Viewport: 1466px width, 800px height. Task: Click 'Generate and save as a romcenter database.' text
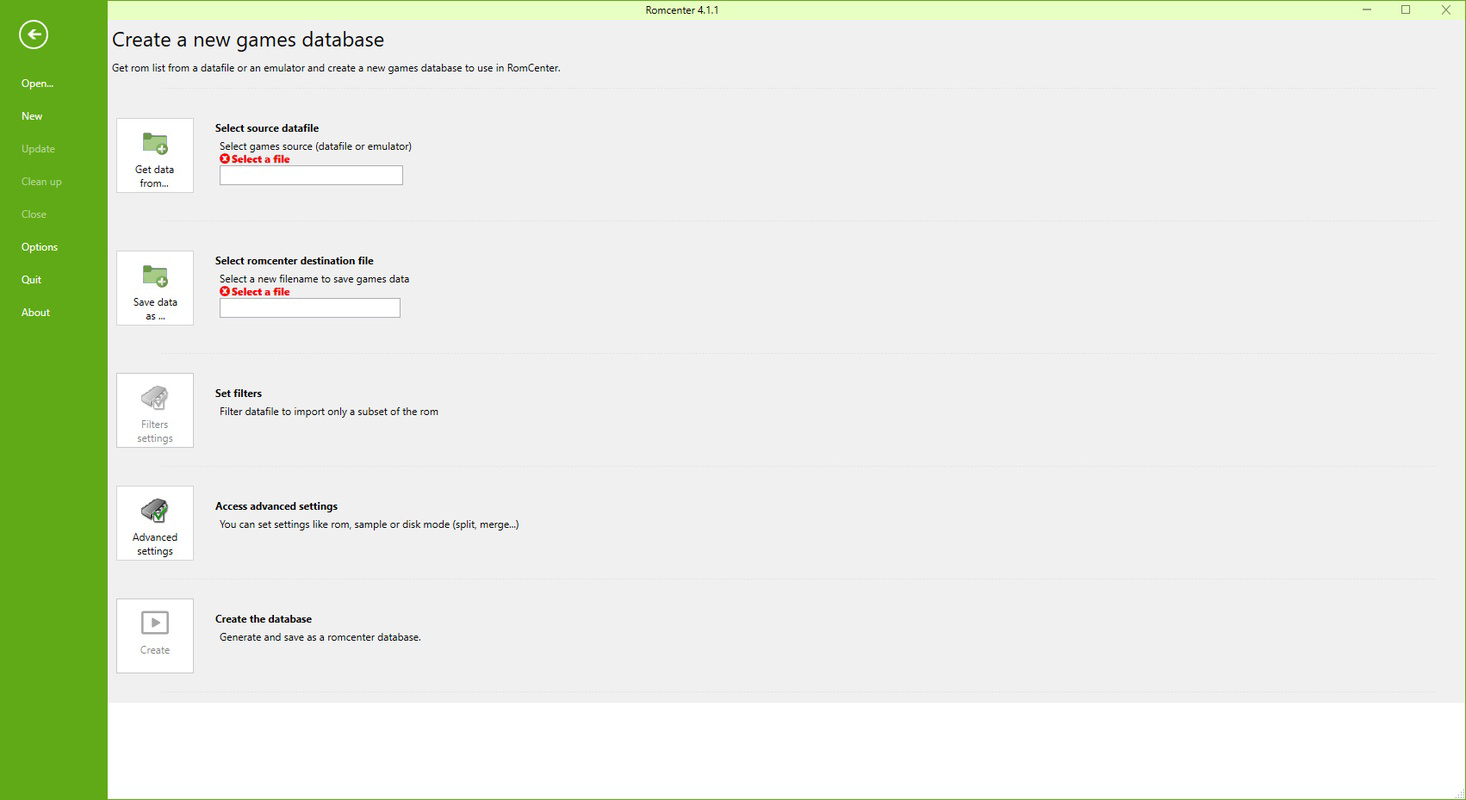point(320,637)
